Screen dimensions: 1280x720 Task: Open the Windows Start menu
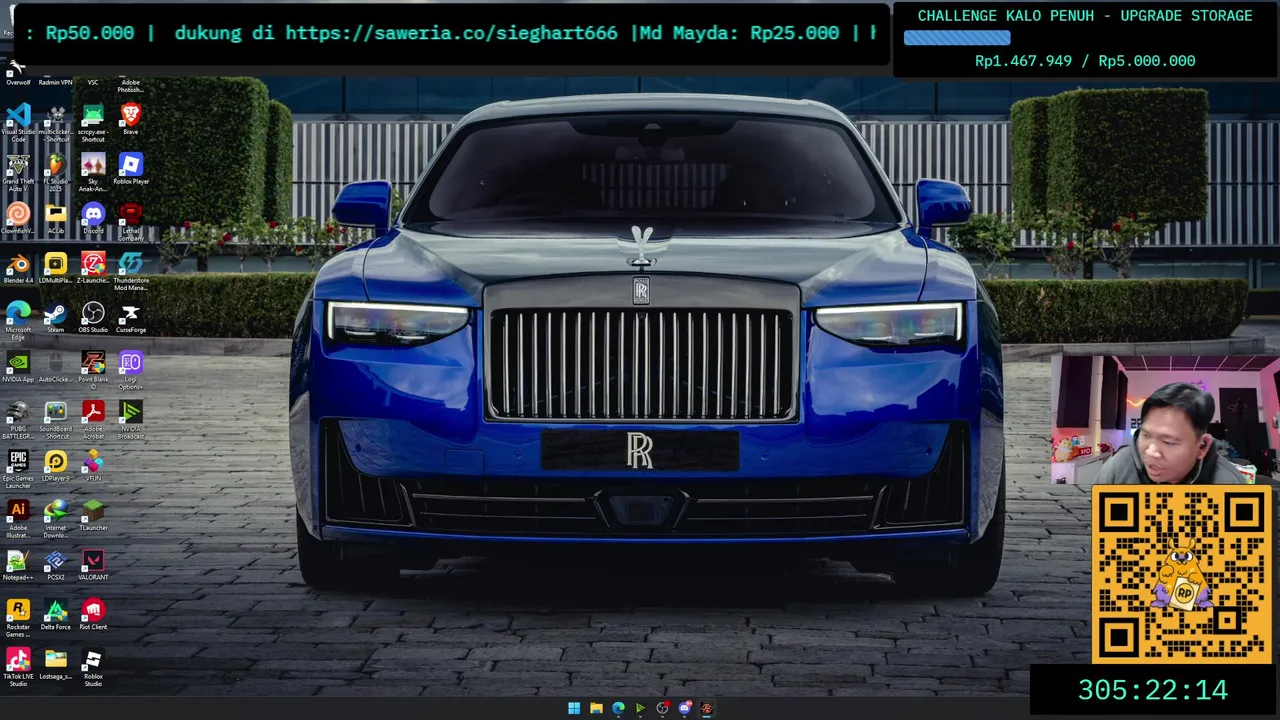click(574, 708)
